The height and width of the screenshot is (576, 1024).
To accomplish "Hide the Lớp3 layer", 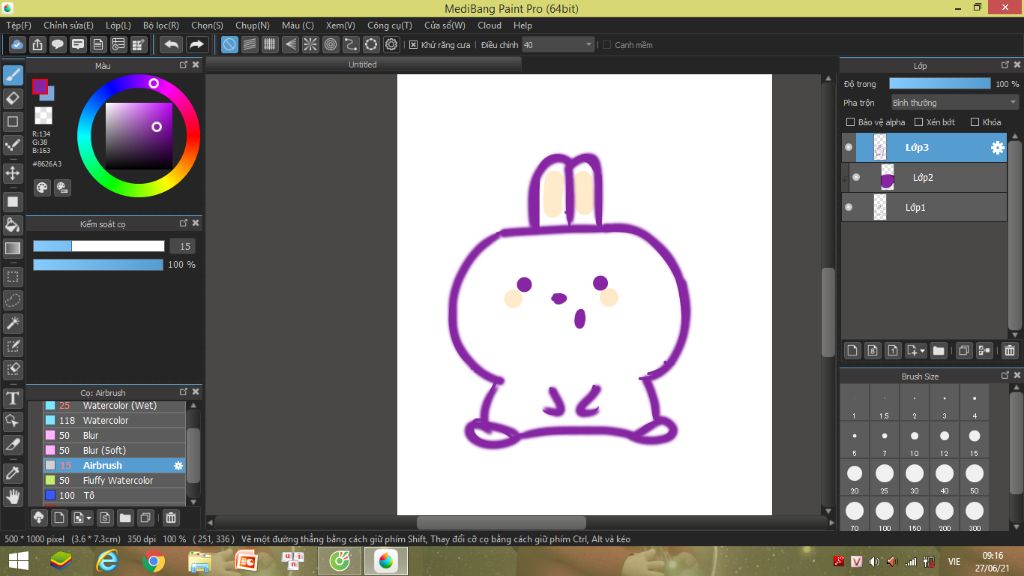I will click(x=848, y=148).
